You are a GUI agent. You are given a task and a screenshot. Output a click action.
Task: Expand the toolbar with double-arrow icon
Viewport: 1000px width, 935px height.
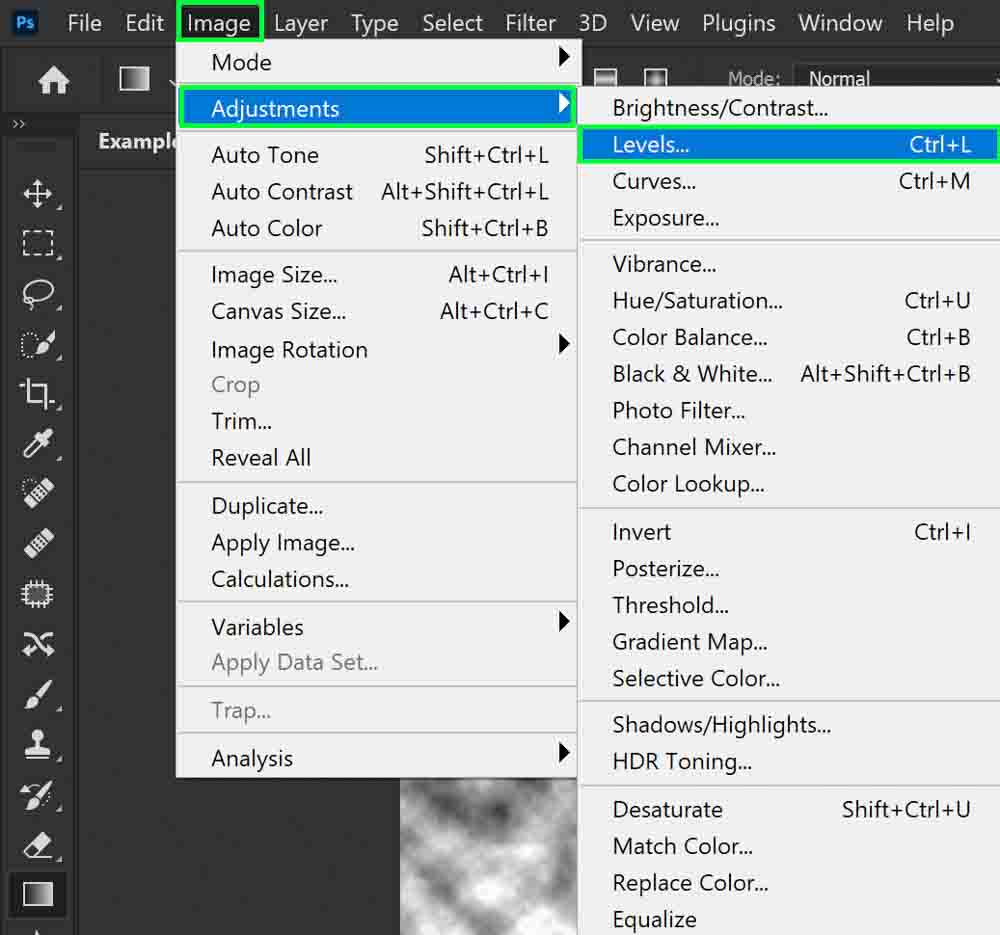click(x=19, y=124)
